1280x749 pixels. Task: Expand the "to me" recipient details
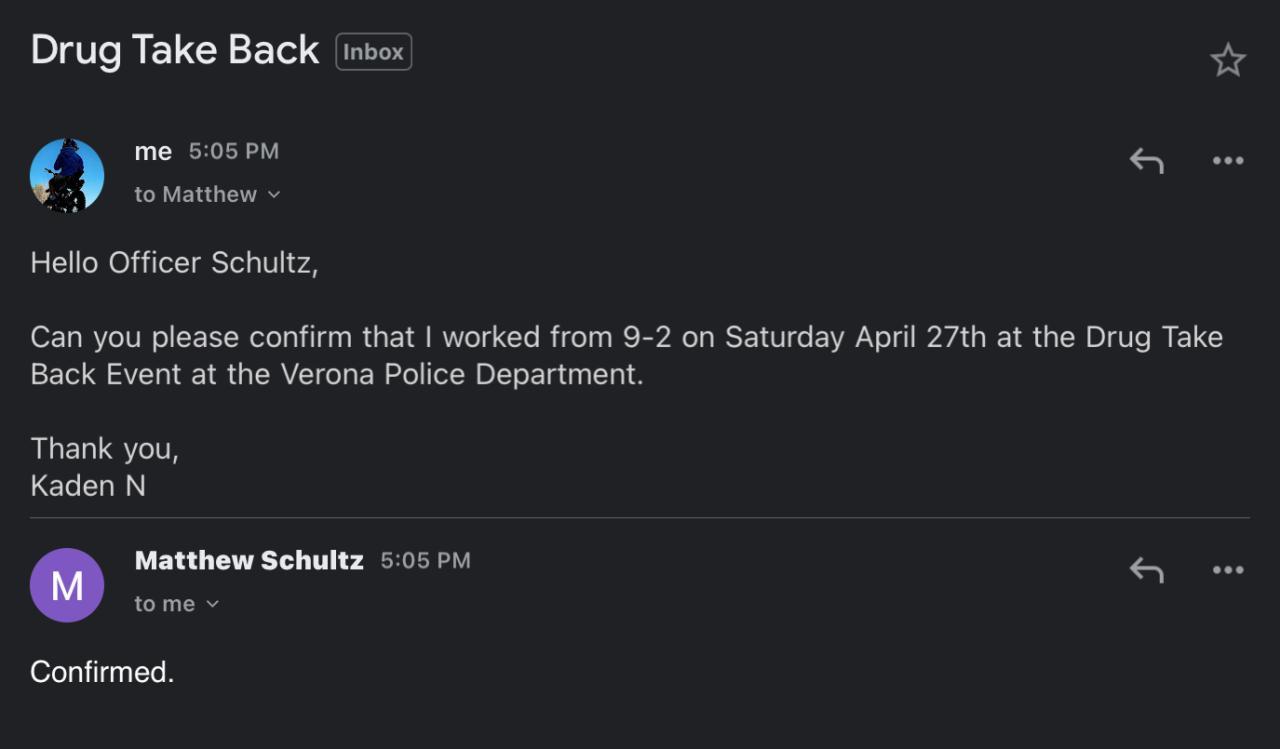point(176,604)
